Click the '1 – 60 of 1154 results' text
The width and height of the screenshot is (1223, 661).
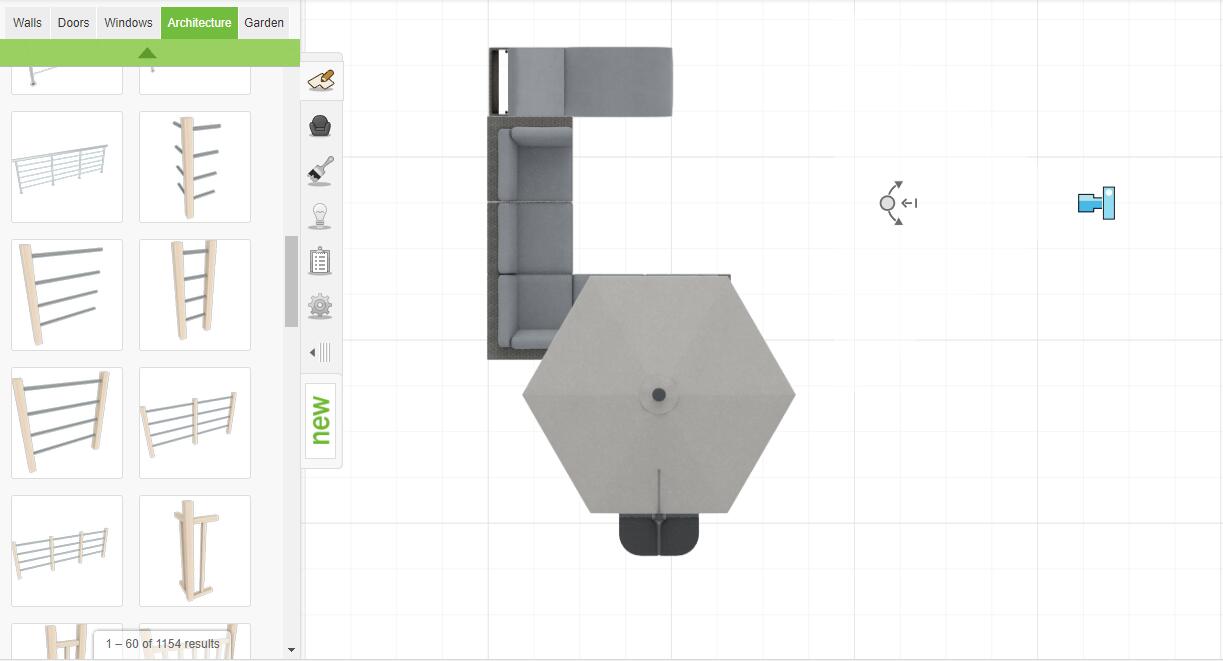point(163,644)
